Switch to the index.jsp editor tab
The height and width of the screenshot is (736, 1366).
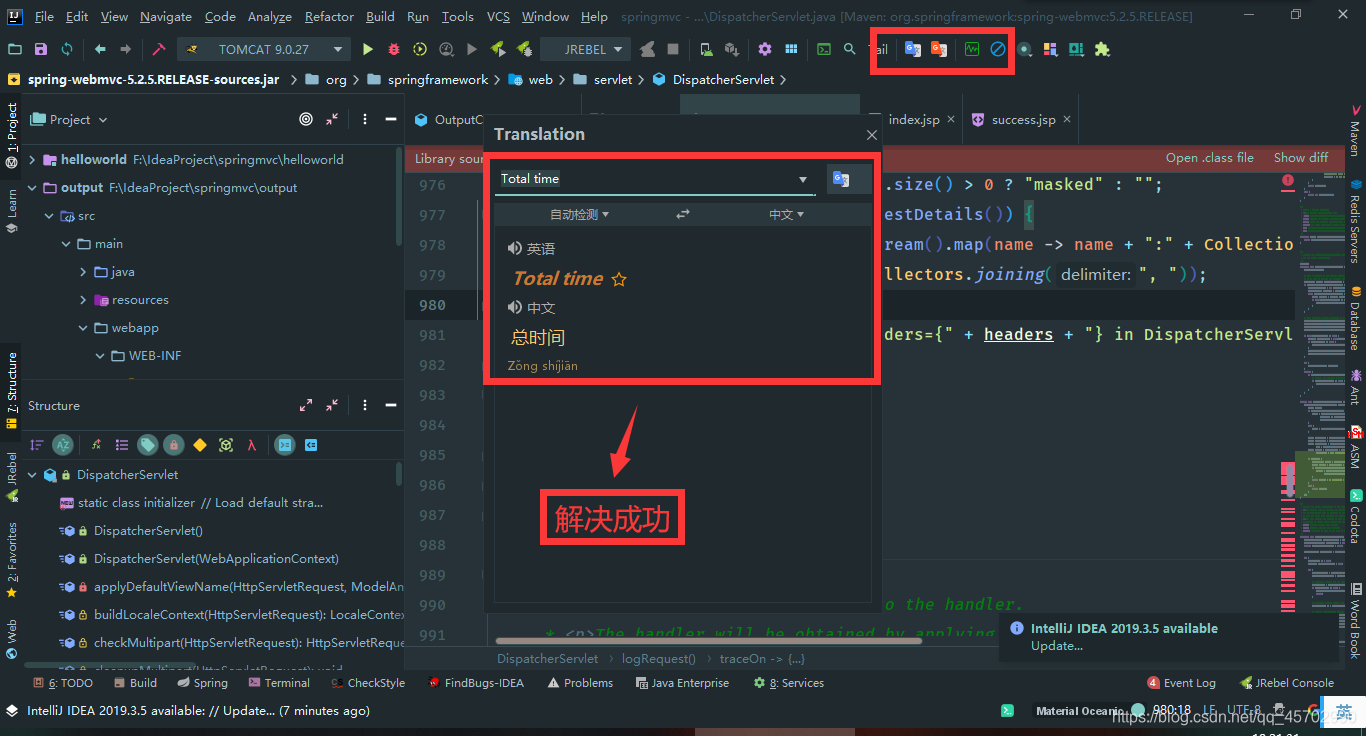(913, 119)
